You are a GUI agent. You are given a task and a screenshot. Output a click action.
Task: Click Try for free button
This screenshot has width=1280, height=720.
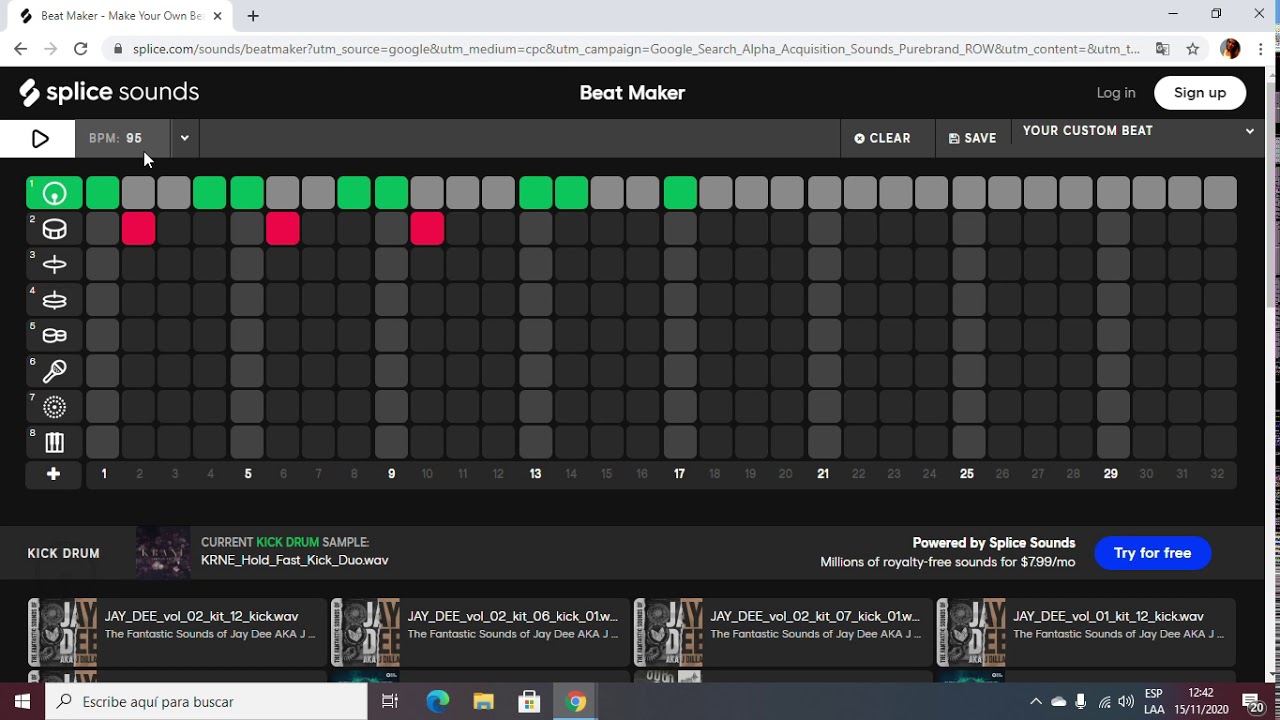tap(1152, 553)
